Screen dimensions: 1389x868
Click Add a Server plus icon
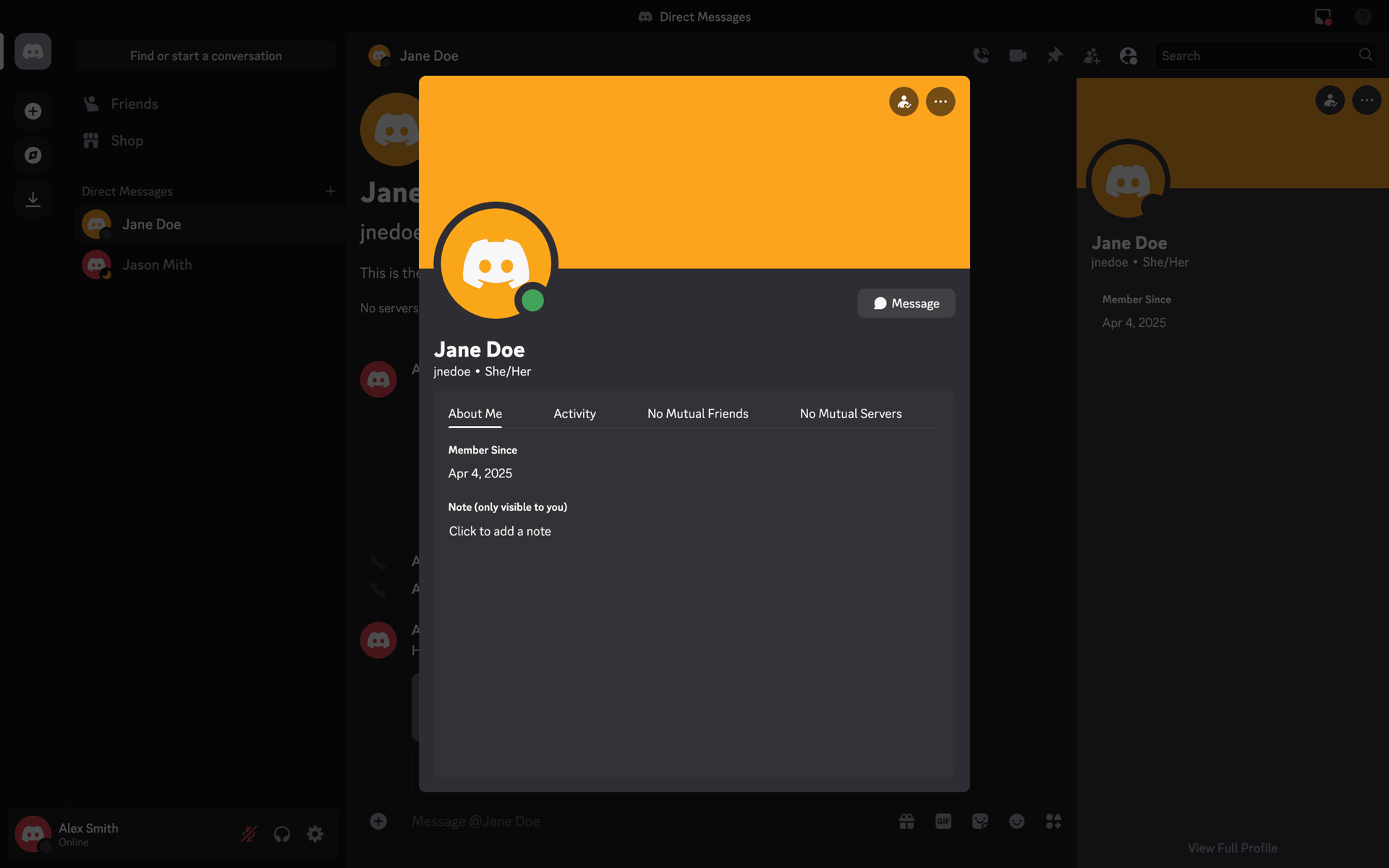click(x=33, y=111)
